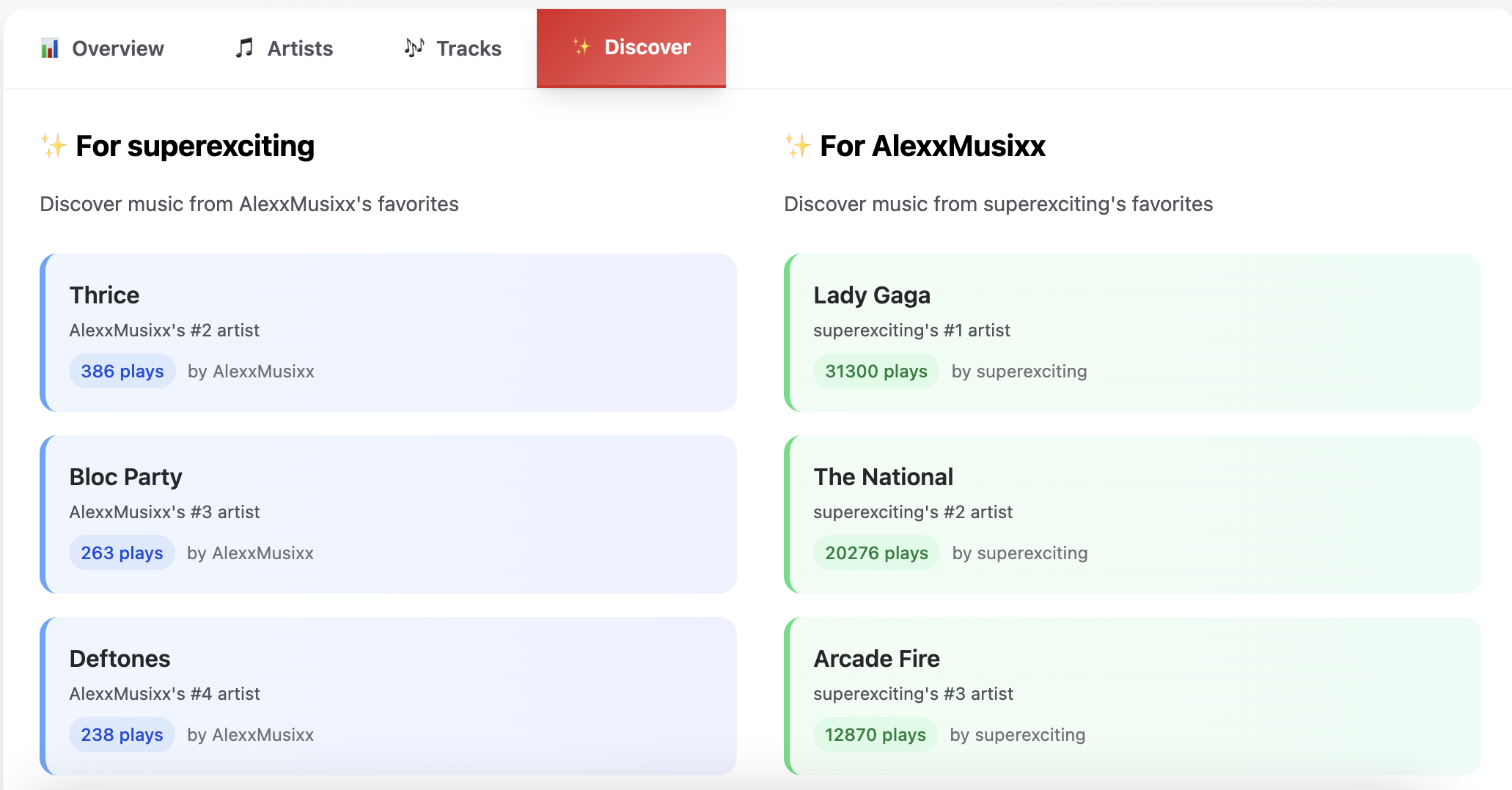Open the Deftones artist card
This screenshot has width=1512, height=790.
pyautogui.click(x=389, y=696)
